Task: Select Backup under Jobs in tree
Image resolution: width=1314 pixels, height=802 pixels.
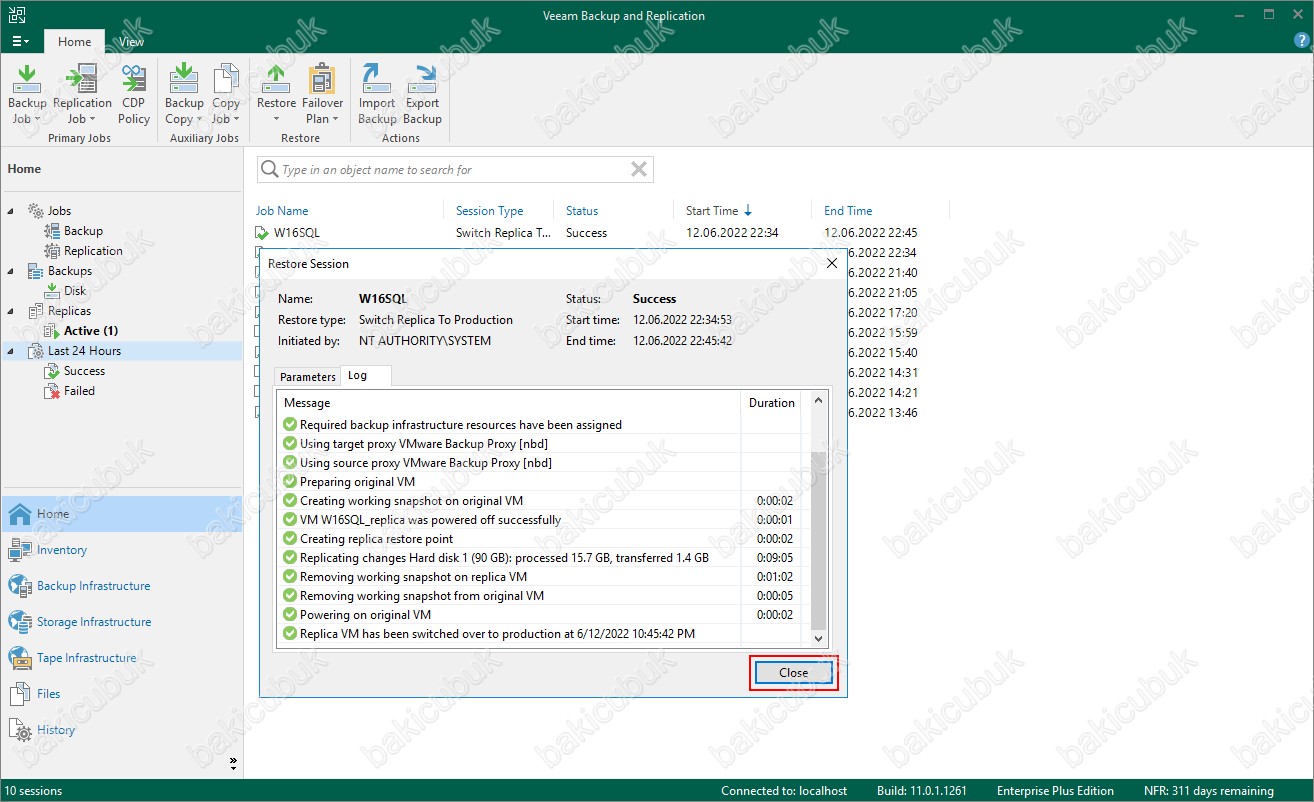Action: pos(83,231)
